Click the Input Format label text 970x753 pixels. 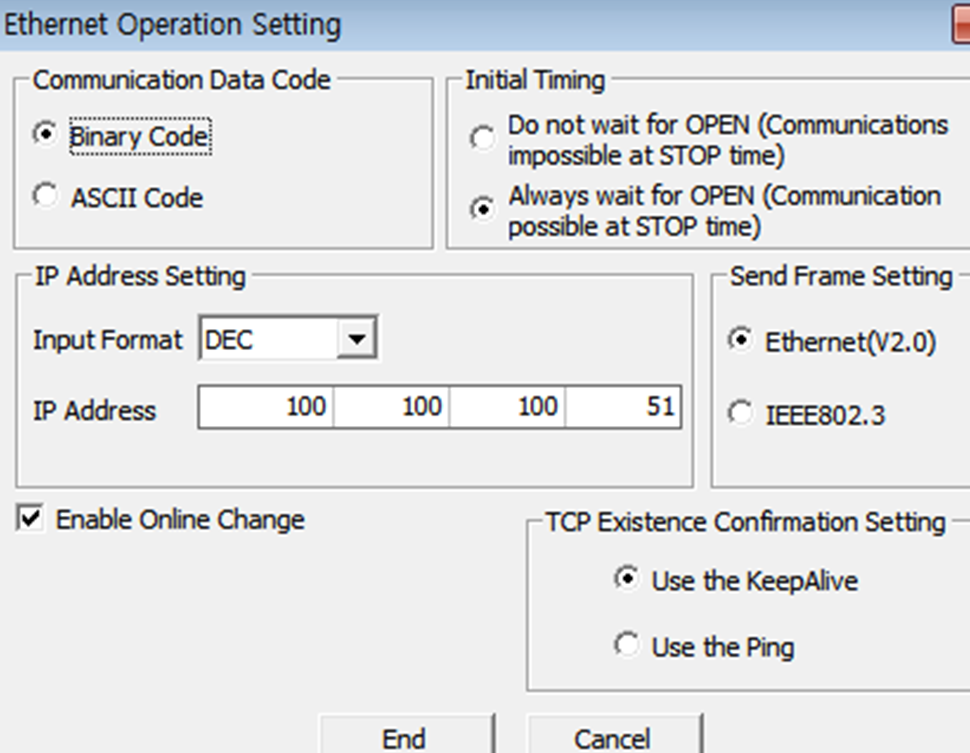click(108, 340)
